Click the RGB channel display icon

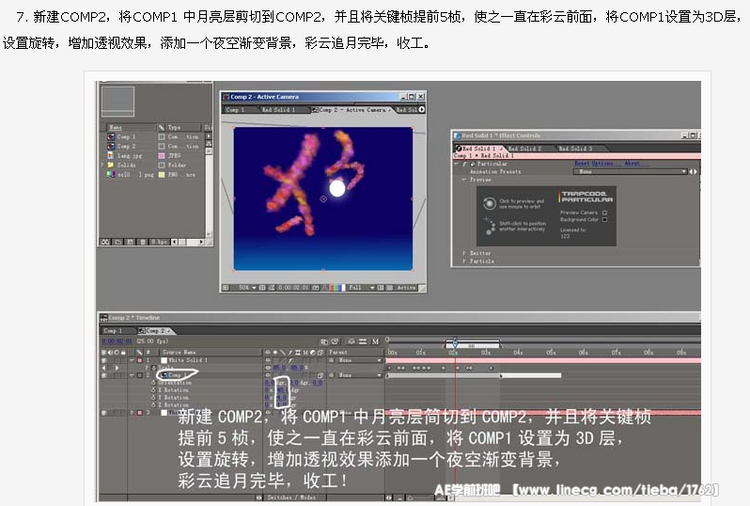tap(337, 288)
